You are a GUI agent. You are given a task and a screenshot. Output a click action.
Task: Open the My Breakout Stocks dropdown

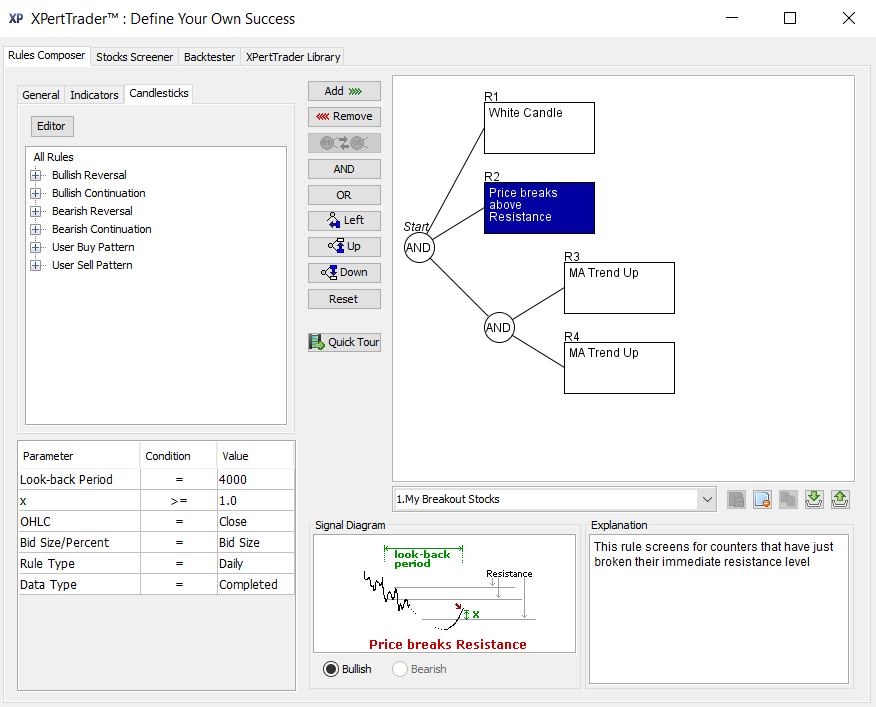pos(707,499)
